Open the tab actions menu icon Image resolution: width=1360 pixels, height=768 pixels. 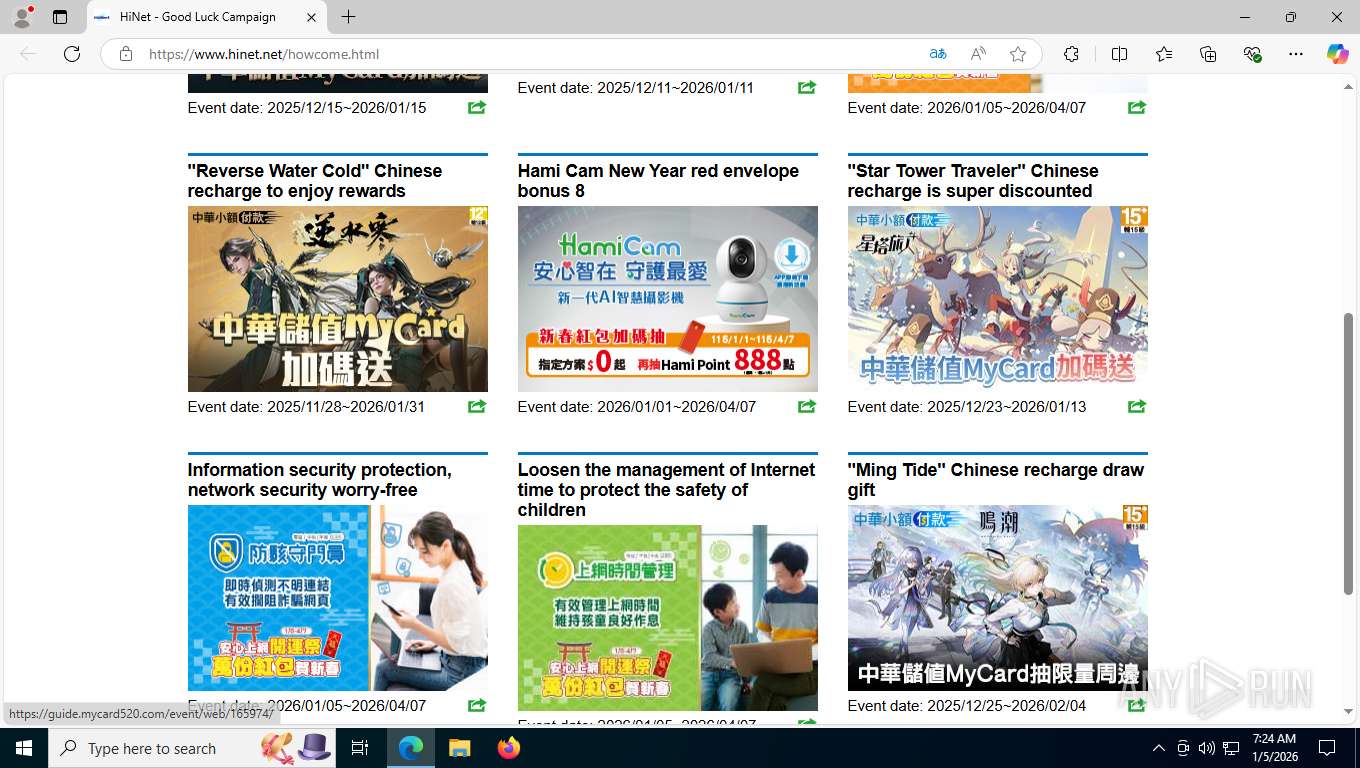(x=60, y=17)
